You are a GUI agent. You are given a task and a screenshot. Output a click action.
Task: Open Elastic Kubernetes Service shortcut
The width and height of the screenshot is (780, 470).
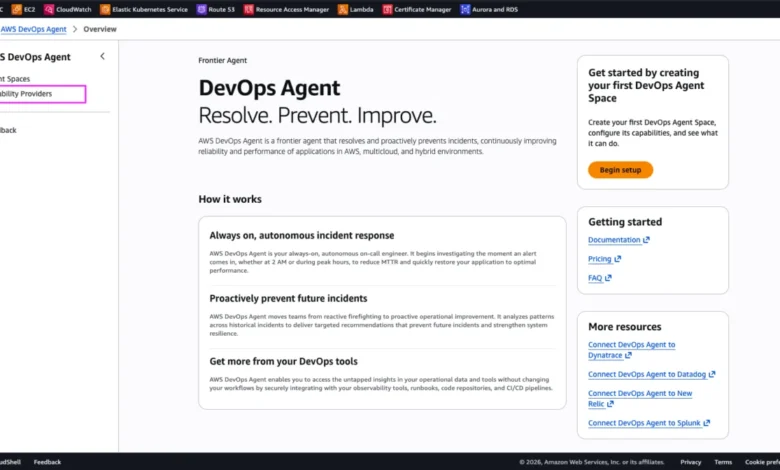coord(143,9)
